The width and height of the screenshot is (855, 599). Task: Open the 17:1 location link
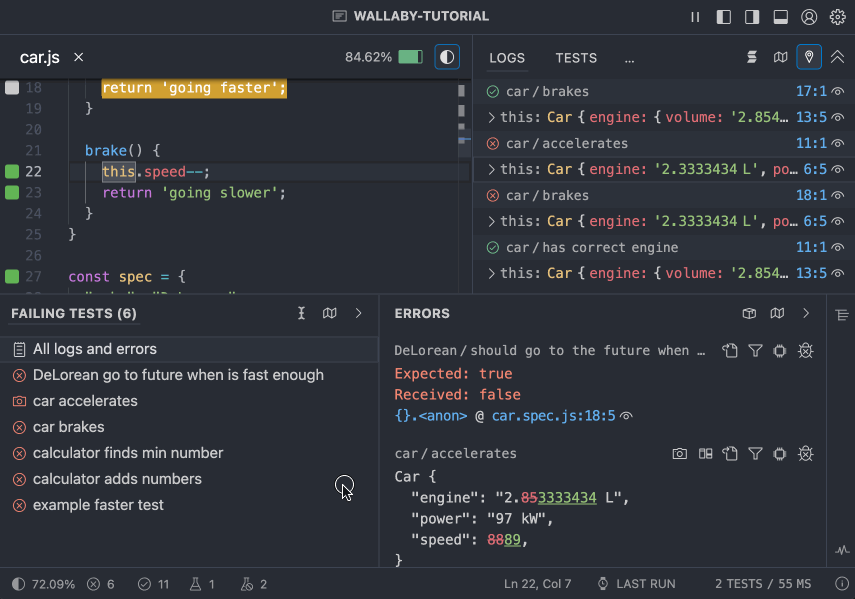click(x=811, y=91)
